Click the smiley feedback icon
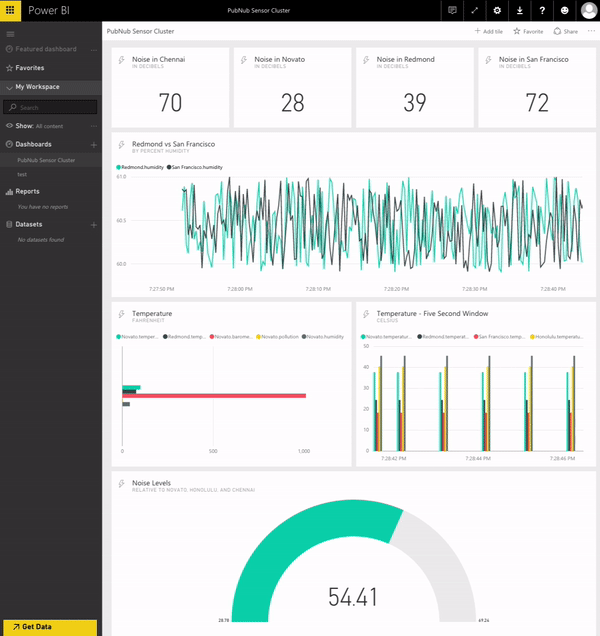This screenshot has width=600, height=636. pyautogui.click(x=564, y=10)
